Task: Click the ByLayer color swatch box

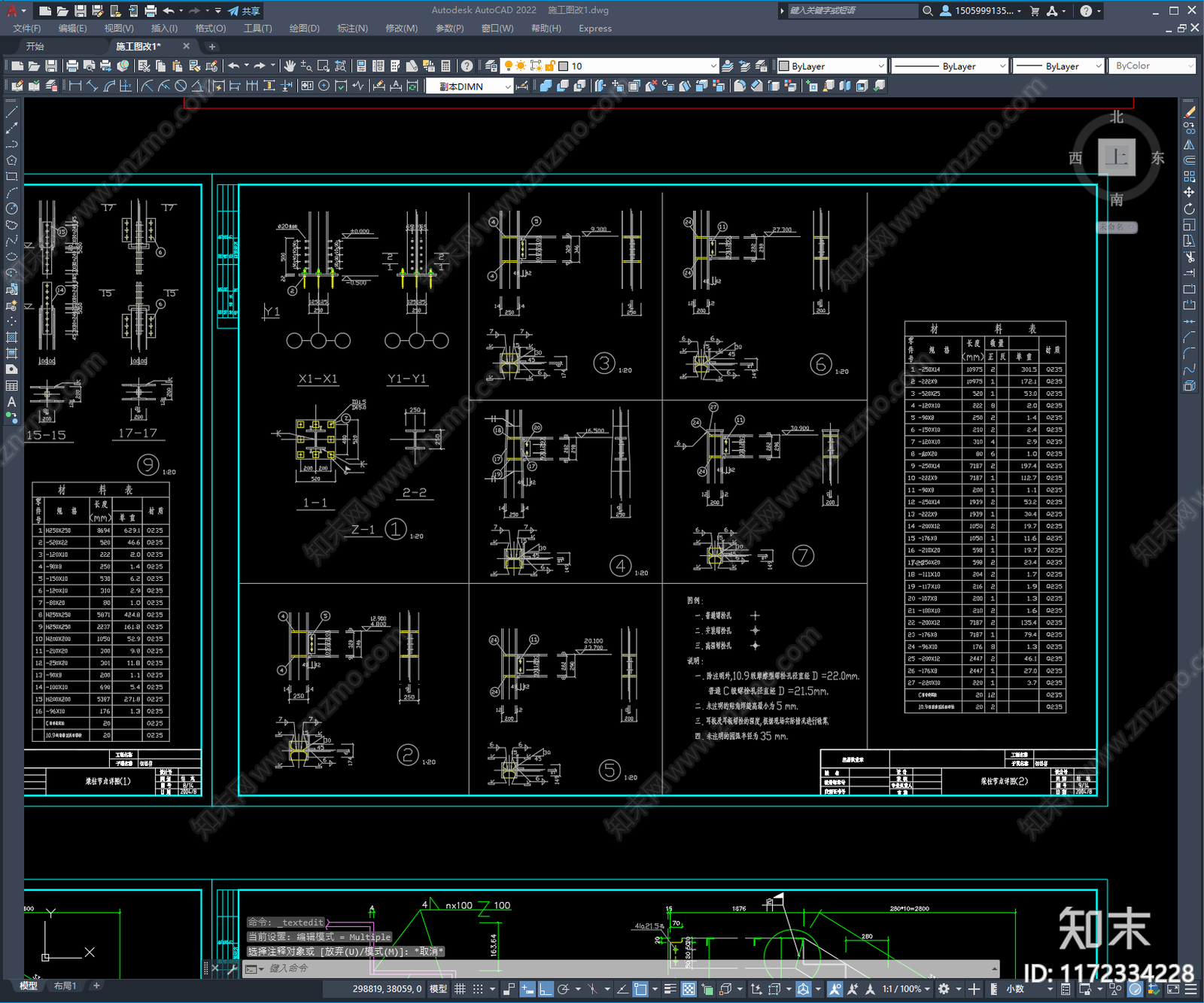Action: (783, 66)
